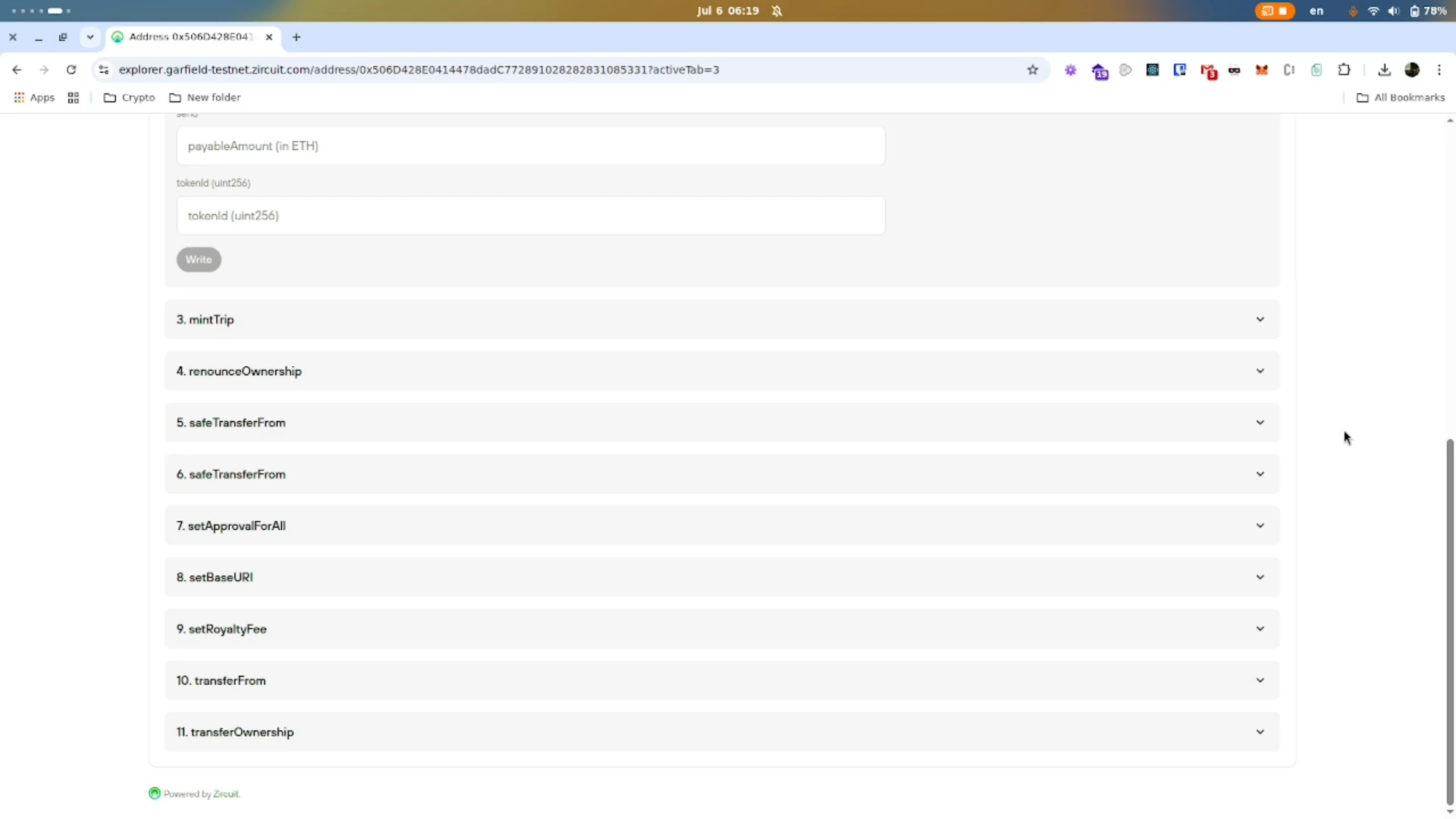Expand the 8. setBaseURI function
The image size is (1456, 819).
tap(722, 577)
